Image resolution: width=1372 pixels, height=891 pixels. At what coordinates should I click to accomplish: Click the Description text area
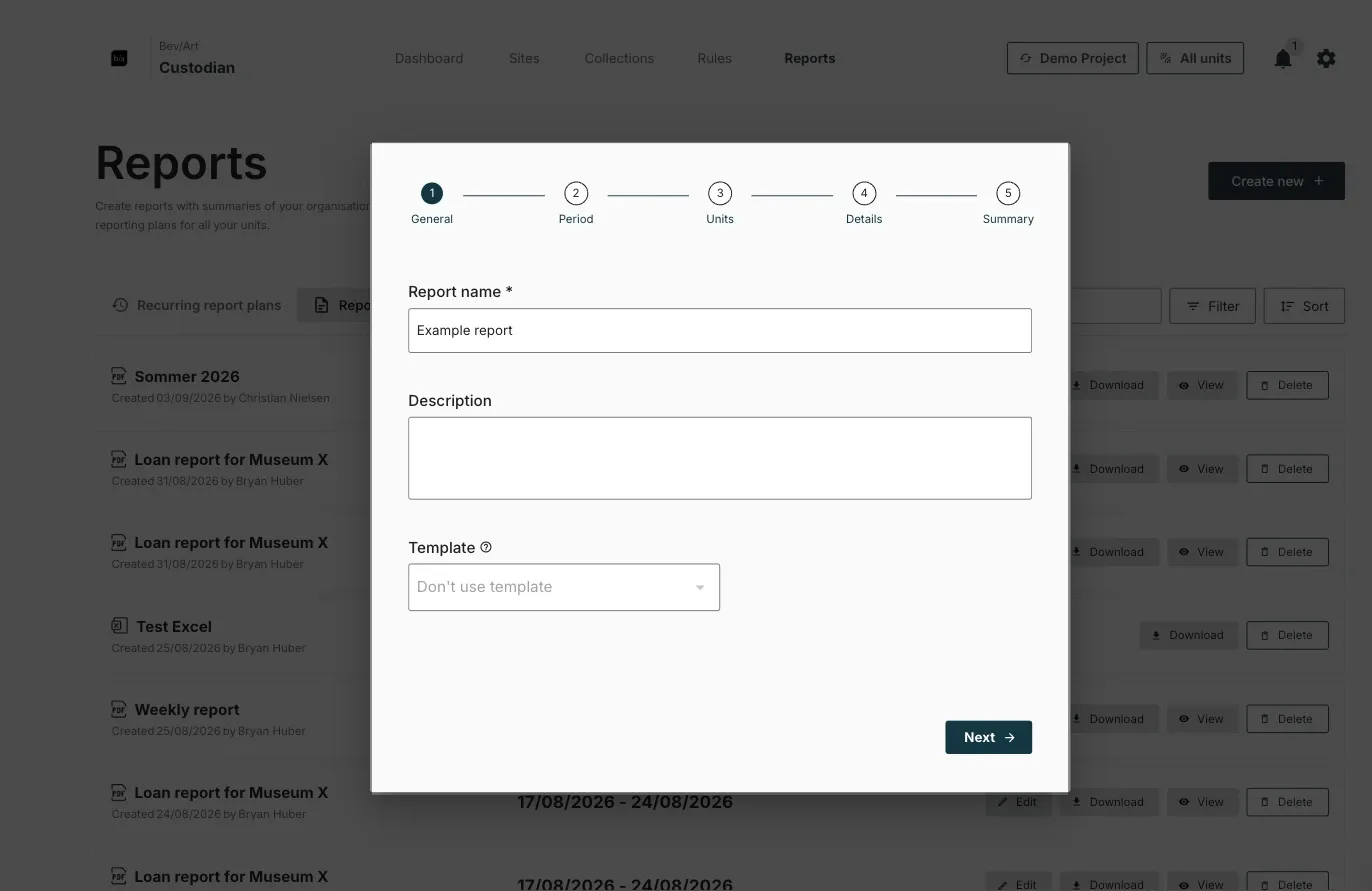(x=720, y=458)
